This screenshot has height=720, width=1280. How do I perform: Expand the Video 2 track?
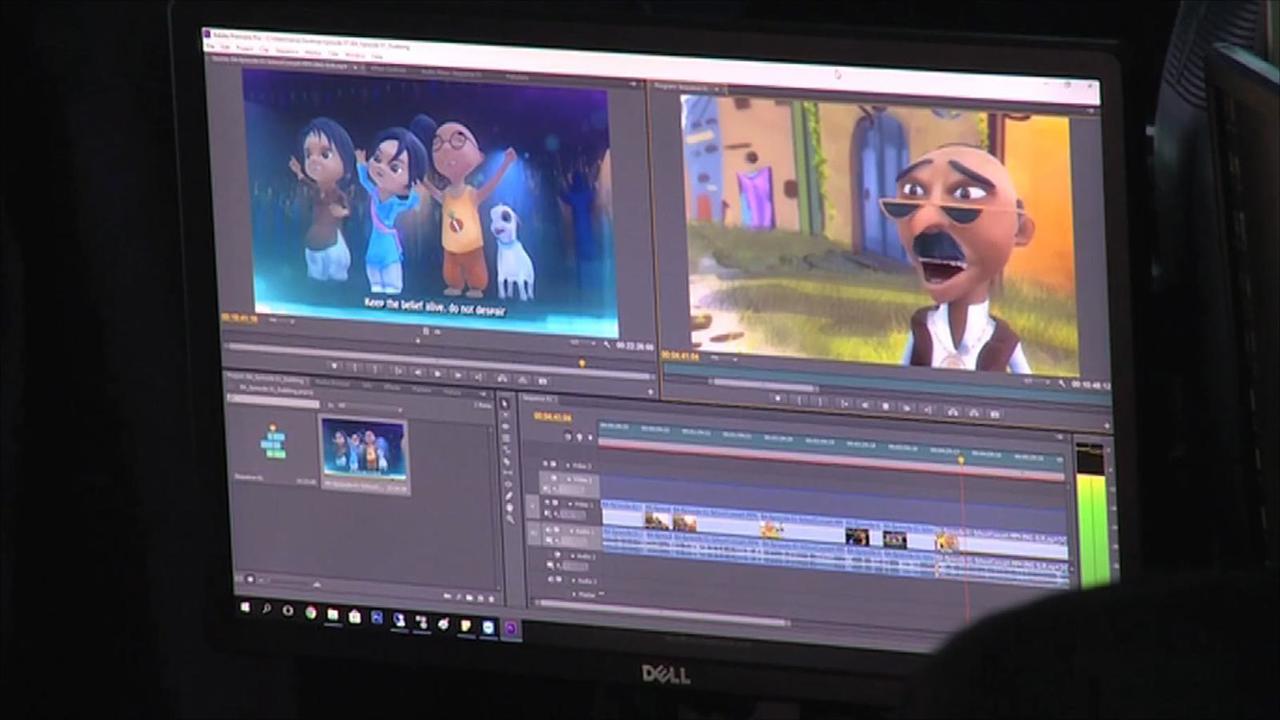(569, 479)
